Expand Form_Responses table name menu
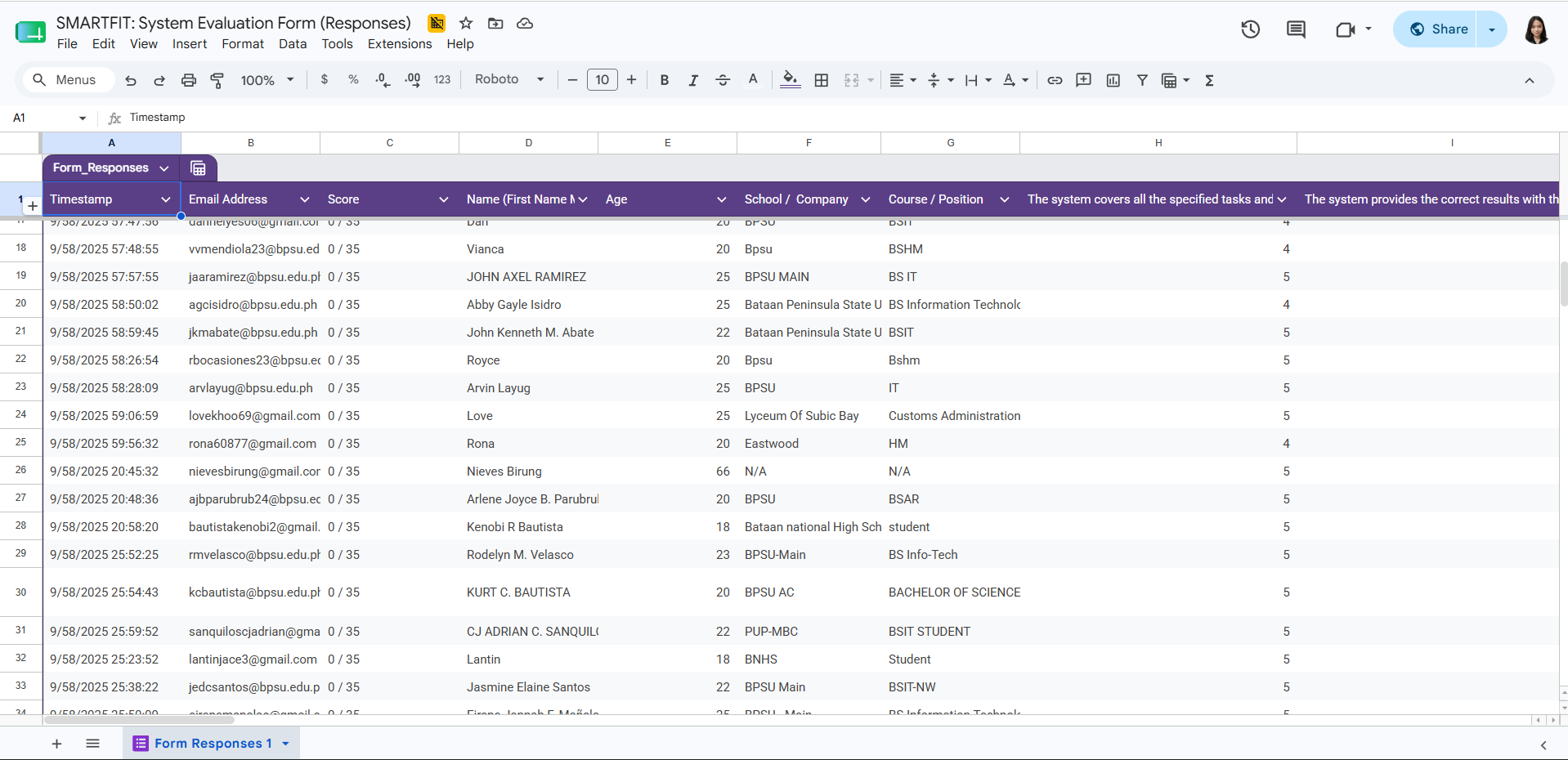Screen dimensions: 1568x760 164,168
